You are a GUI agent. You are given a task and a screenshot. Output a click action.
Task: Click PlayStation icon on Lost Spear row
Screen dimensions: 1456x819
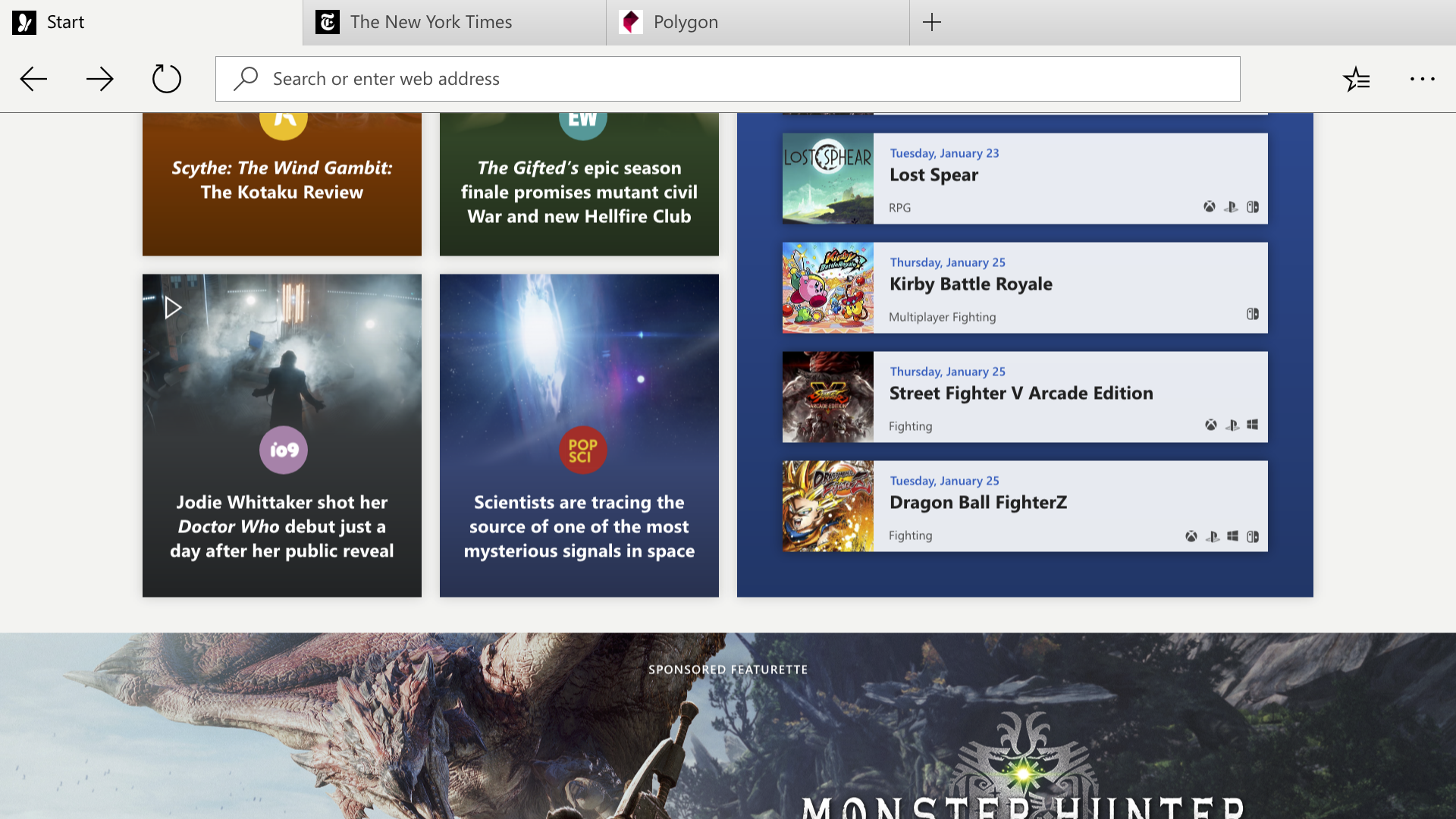tap(1232, 206)
